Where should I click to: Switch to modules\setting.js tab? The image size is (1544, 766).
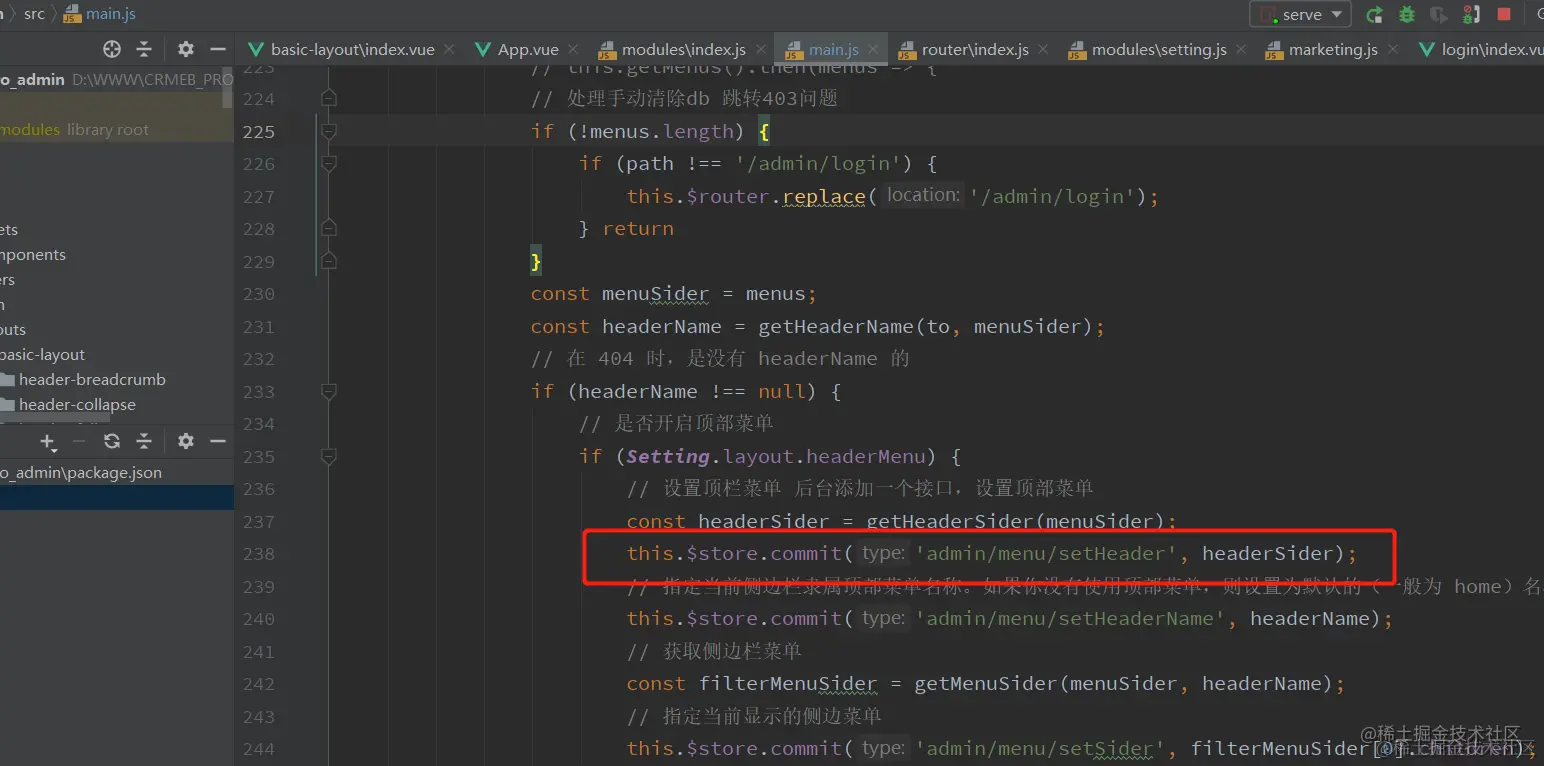pyautogui.click(x=1159, y=49)
